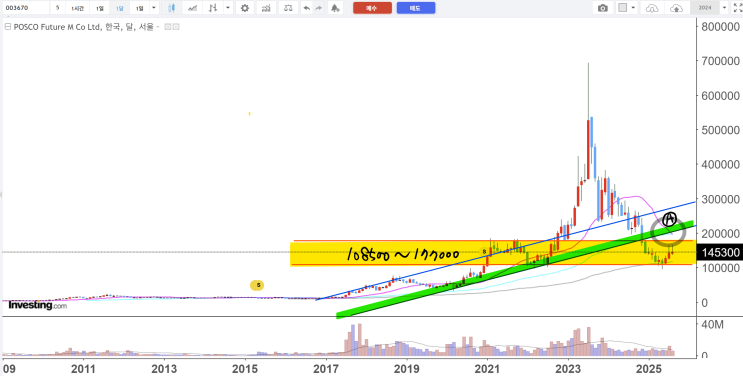Click the 800000 price axis label
The image size is (743, 376).
pyautogui.click(x=720, y=27)
